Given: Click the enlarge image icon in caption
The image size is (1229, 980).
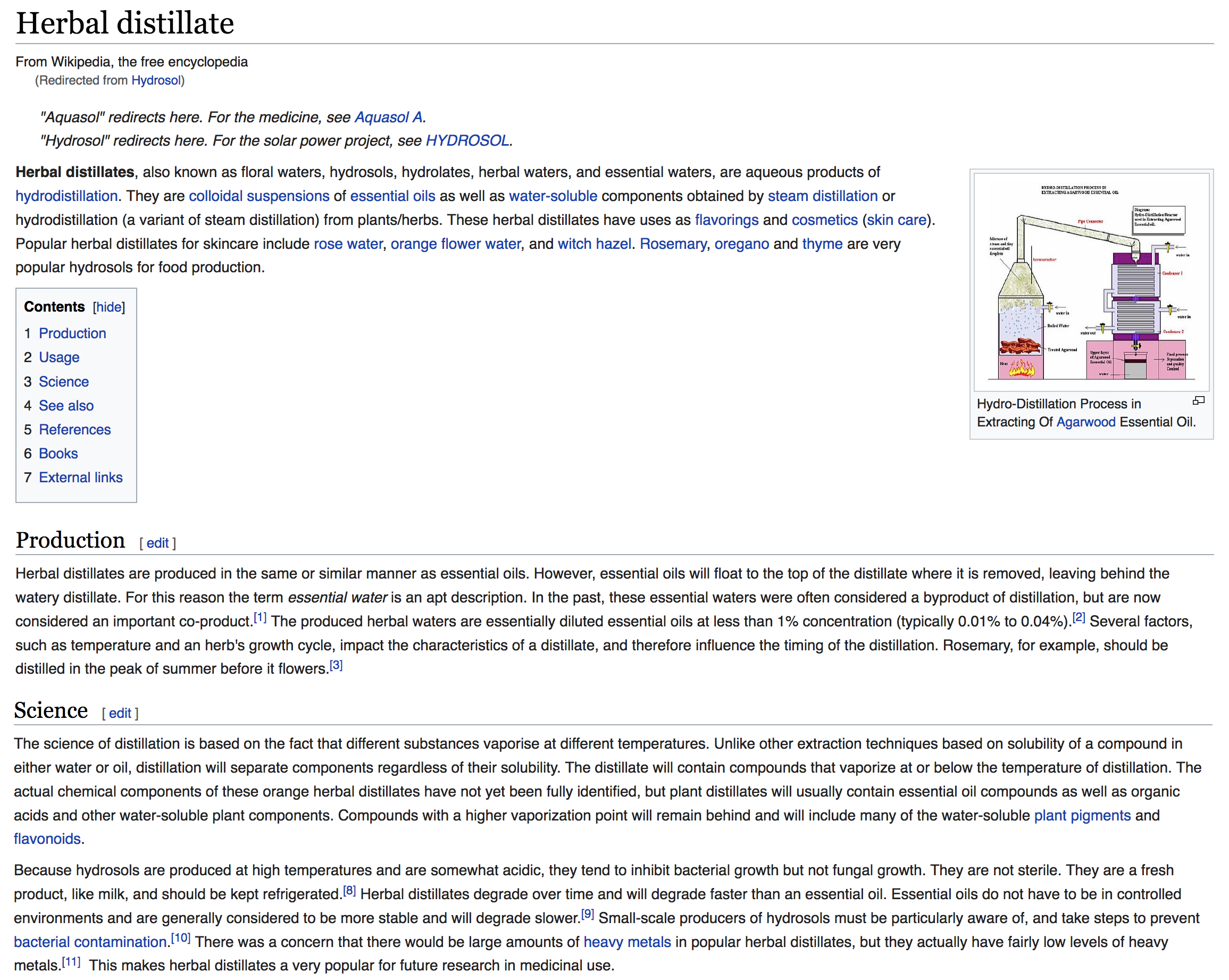Looking at the screenshot, I should 1198,401.
